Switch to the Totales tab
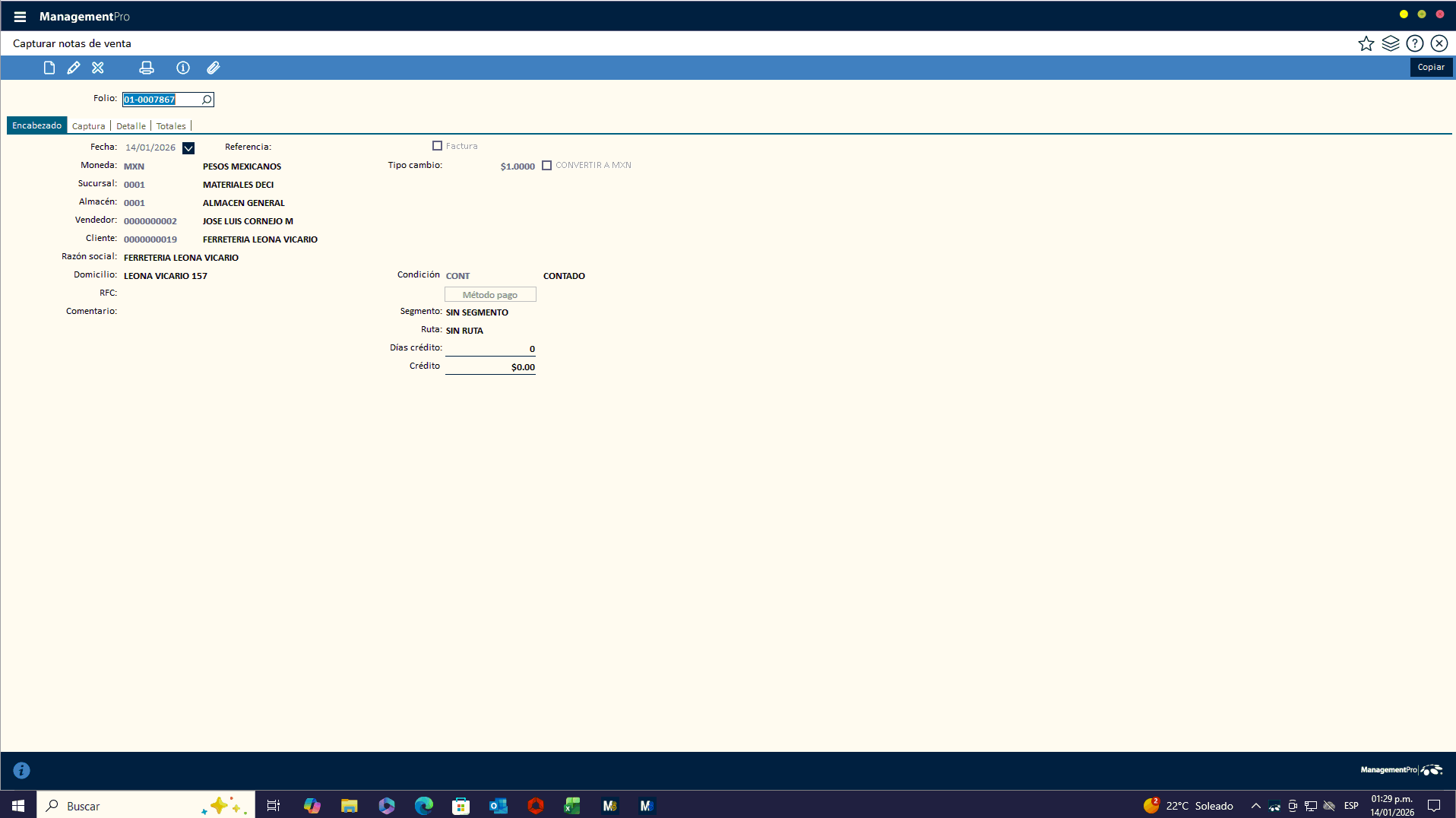The height and width of the screenshot is (818, 1456). tap(171, 126)
